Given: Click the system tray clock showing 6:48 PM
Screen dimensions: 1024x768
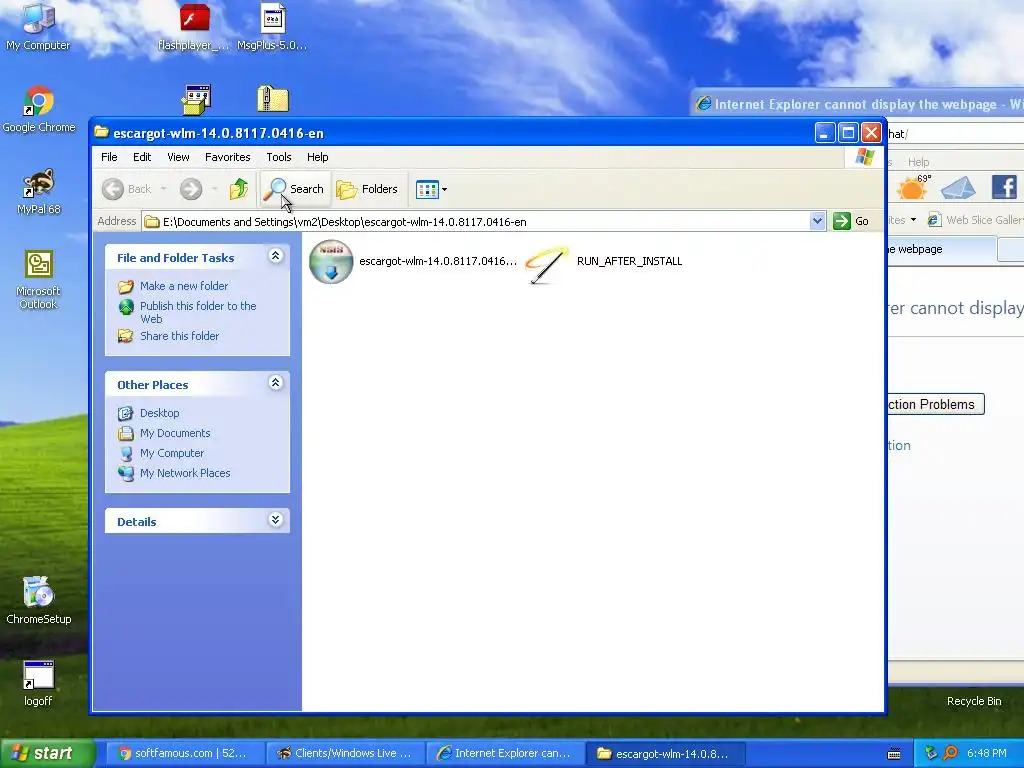Looking at the screenshot, I should 987,753.
